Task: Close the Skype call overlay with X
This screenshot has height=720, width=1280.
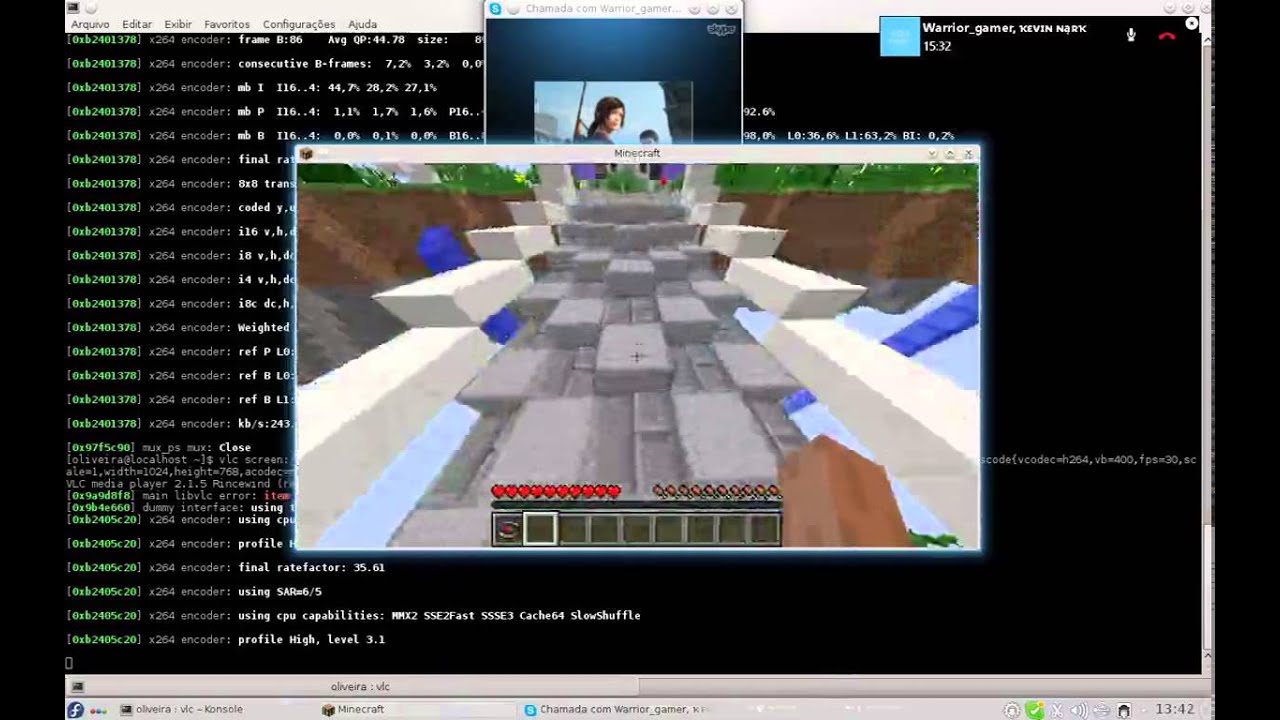Action: point(1191,23)
